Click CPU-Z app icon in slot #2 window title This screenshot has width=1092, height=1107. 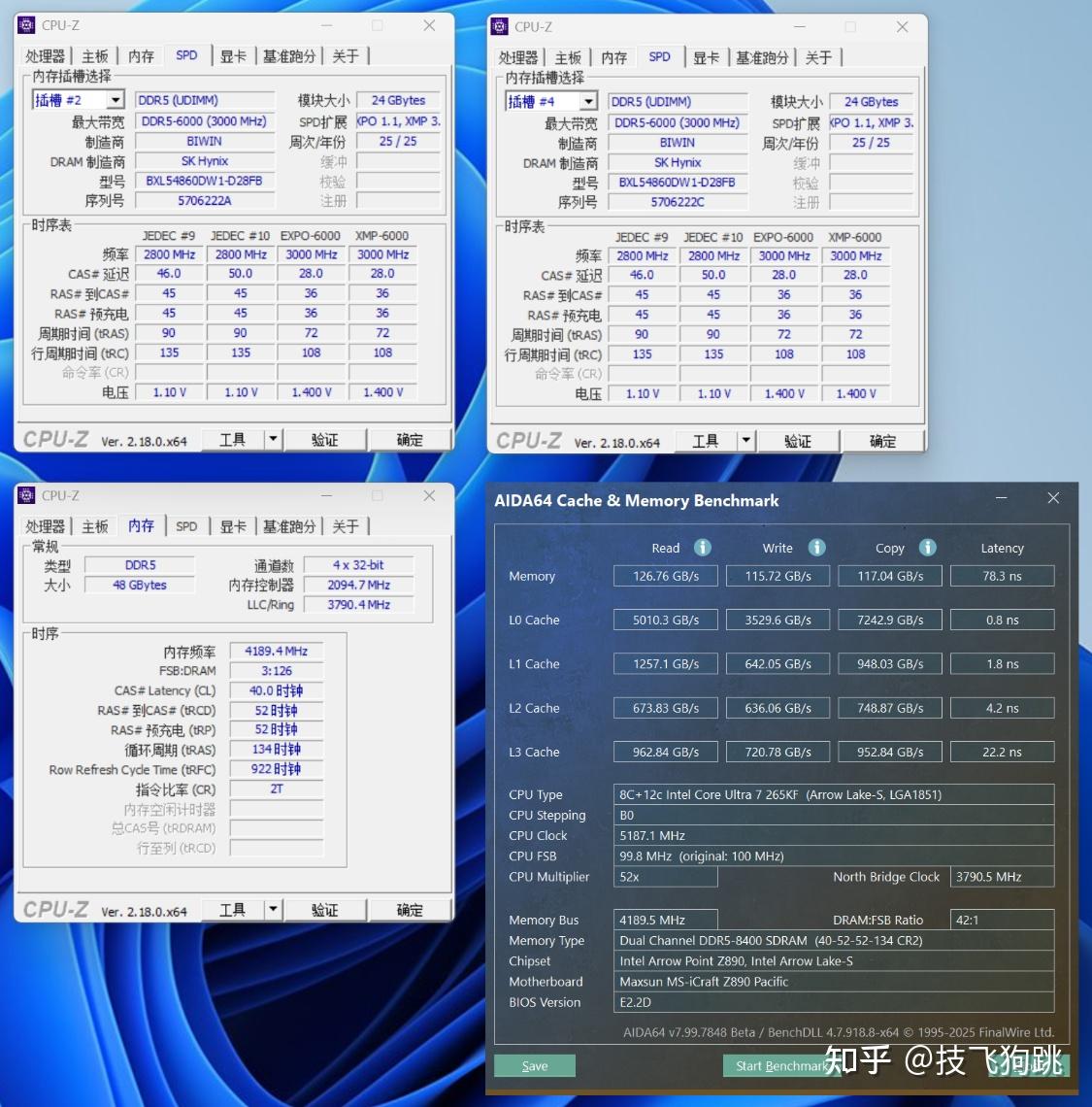[27, 25]
